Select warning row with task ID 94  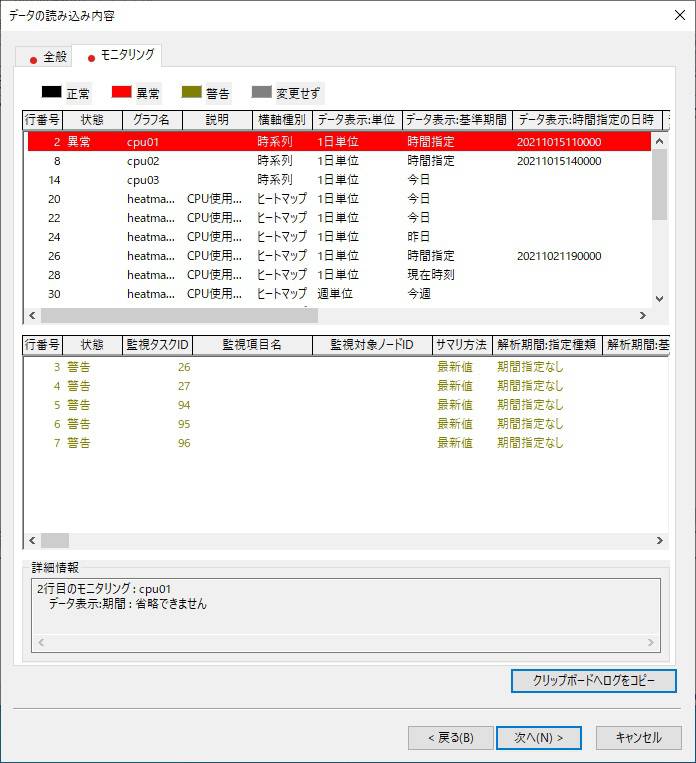[x=346, y=404]
